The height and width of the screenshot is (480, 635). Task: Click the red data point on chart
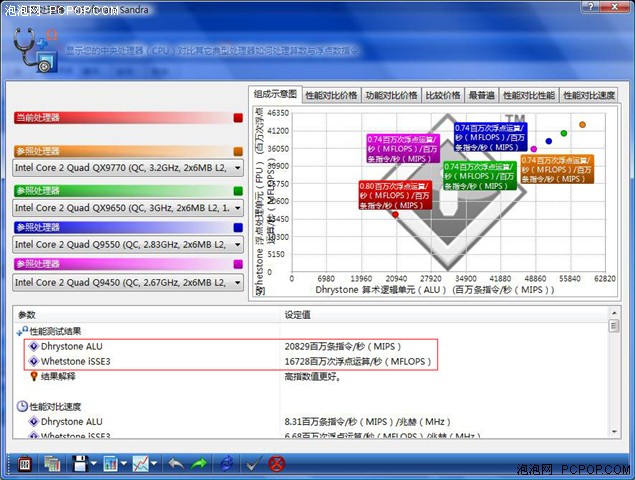395,215
